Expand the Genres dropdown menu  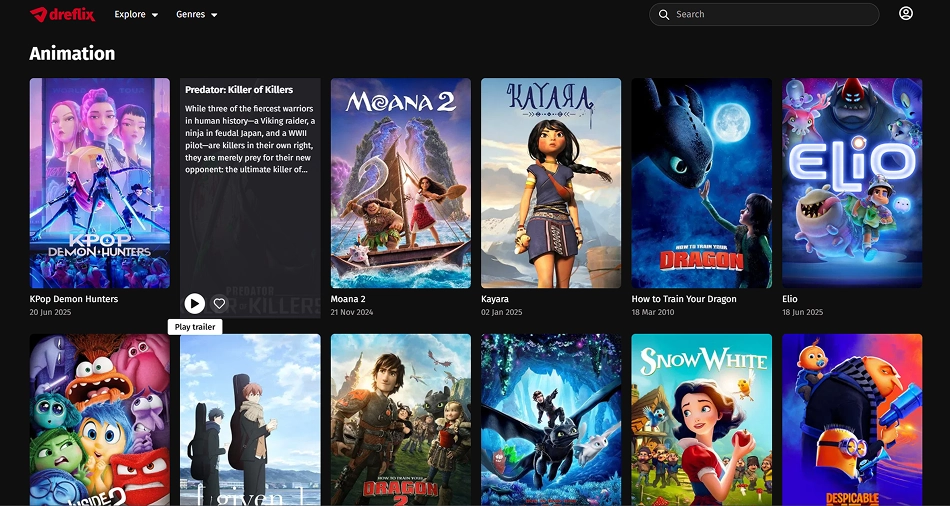click(197, 15)
